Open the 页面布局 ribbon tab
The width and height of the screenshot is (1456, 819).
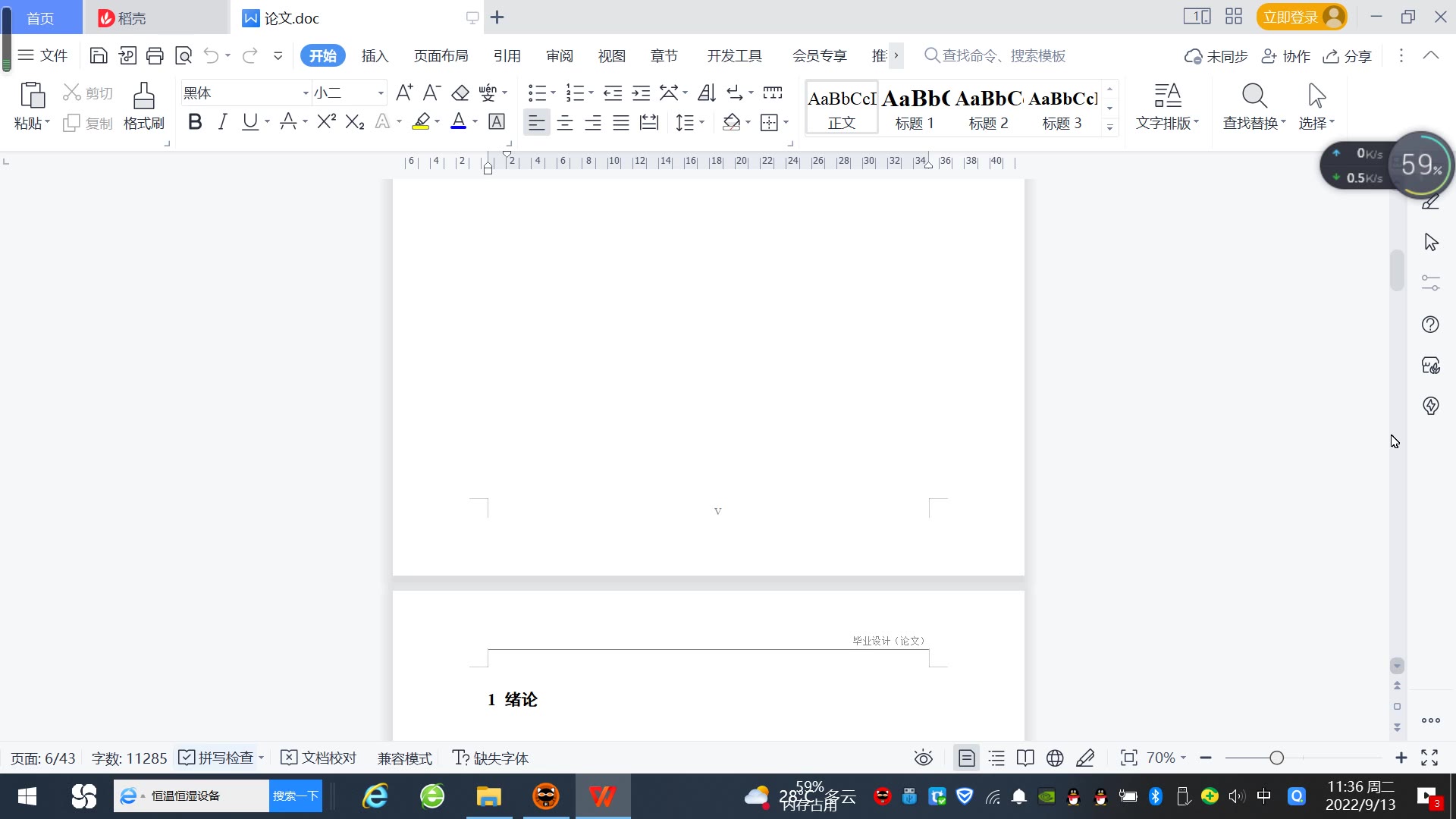pyautogui.click(x=441, y=55)
